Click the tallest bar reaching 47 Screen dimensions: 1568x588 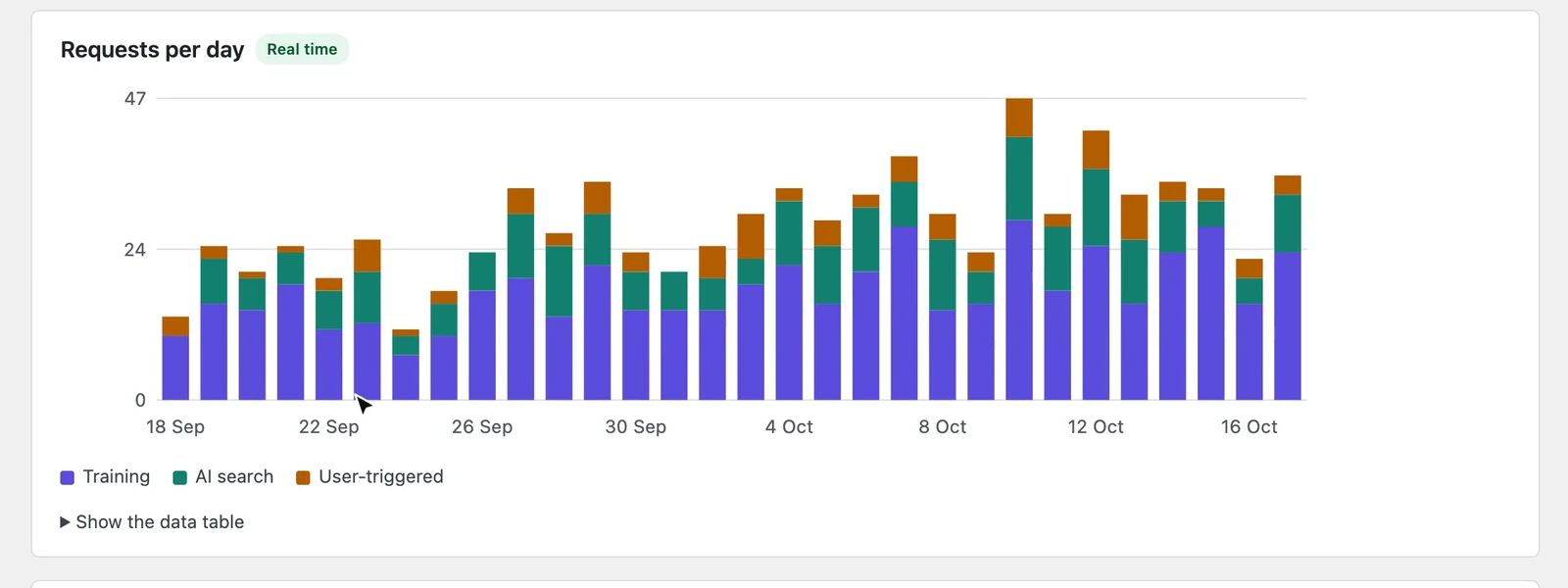pyautogui.click(x=1019, y=249)
